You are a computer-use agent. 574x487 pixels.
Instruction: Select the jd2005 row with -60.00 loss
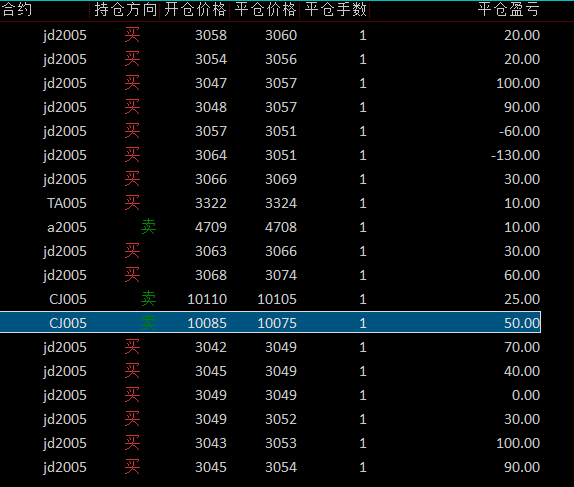coord(271,131)
